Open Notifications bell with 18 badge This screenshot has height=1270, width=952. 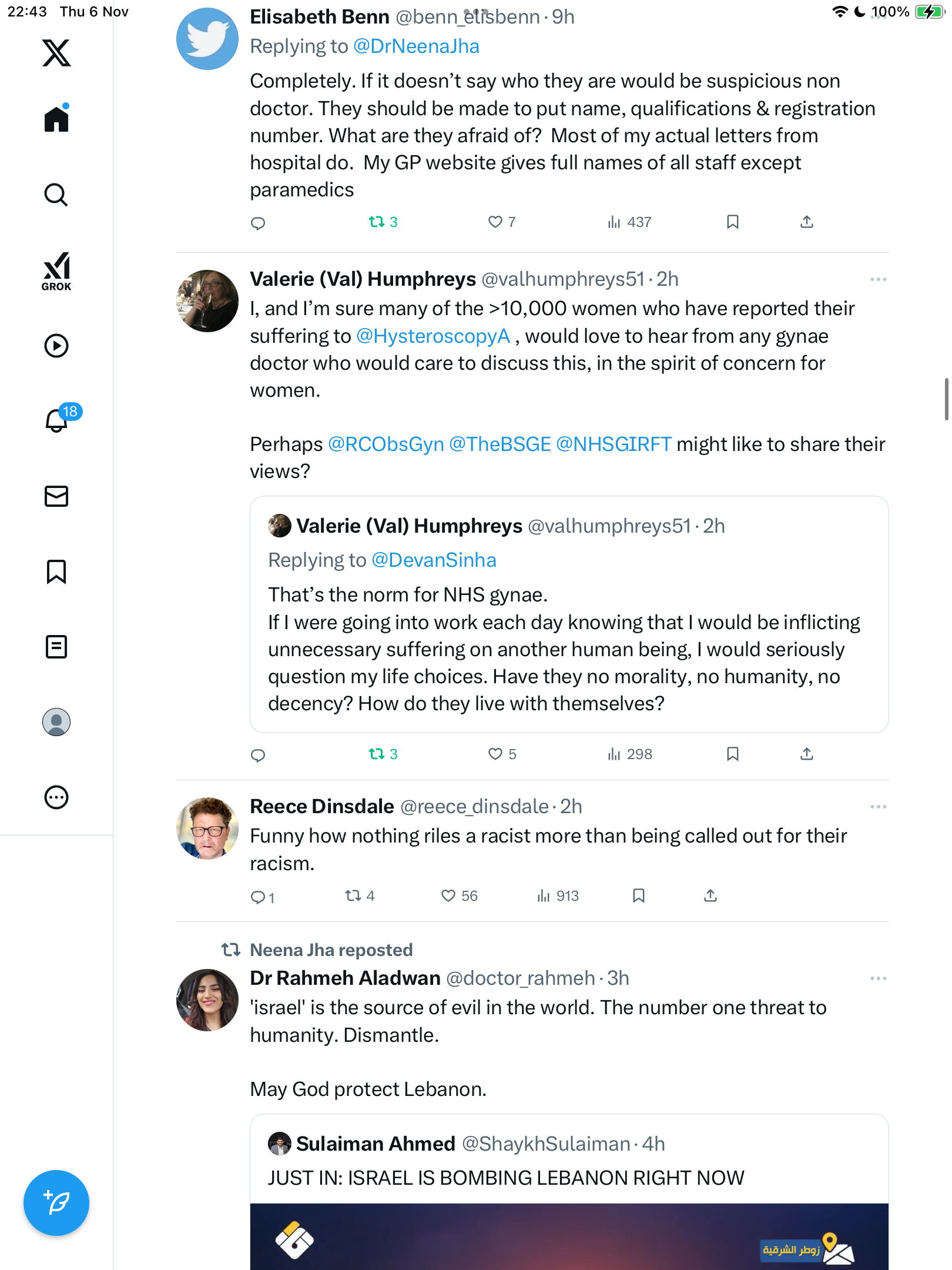tap(58, 420)
